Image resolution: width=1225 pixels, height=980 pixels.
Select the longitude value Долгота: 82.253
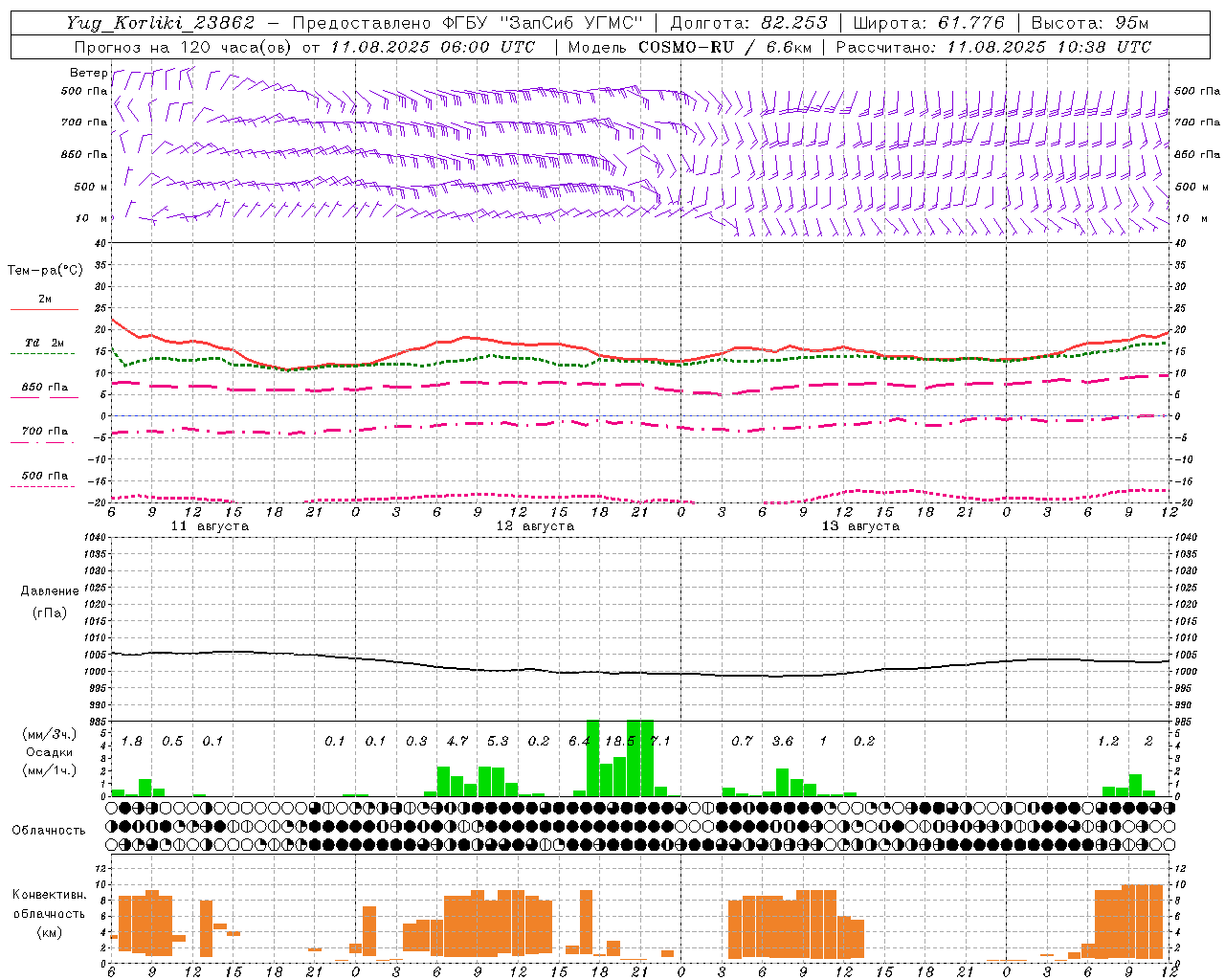coord(748,23)
